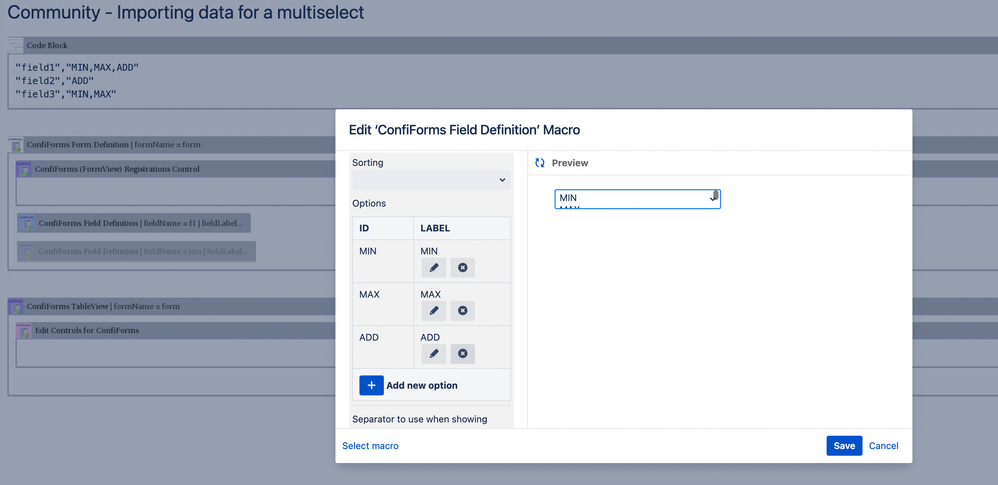Cancel editing the macro
This screenshot has width=998, height=485.
point(883,446)
